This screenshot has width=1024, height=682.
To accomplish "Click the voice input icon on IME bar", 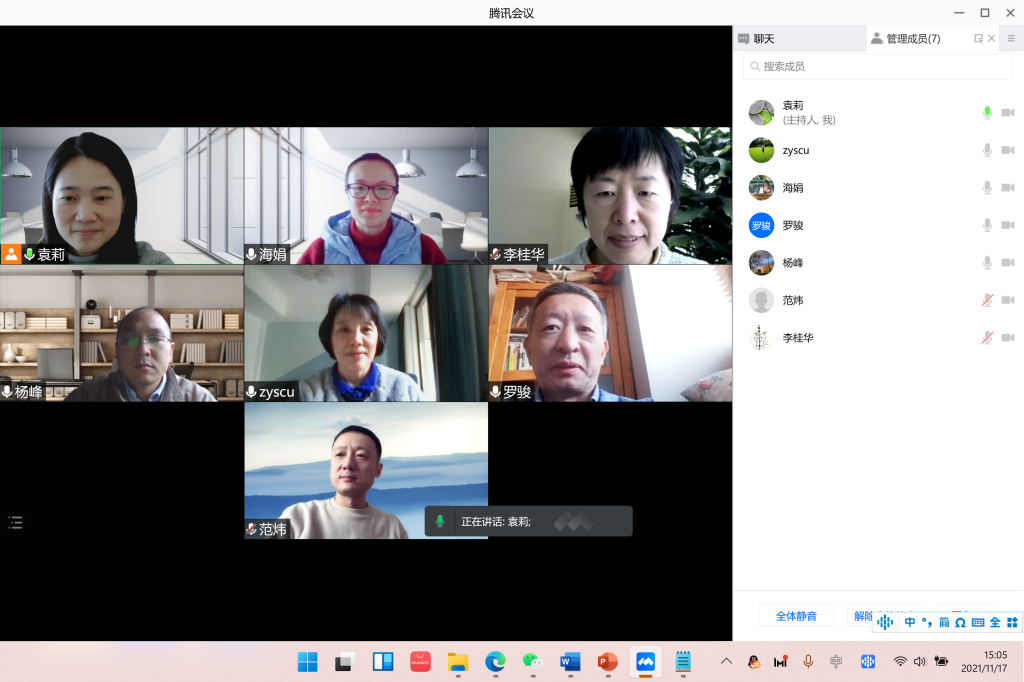I will 885,622.
